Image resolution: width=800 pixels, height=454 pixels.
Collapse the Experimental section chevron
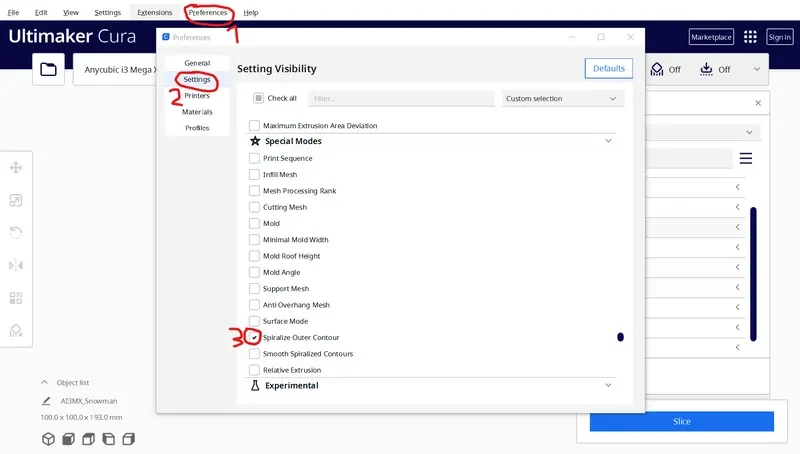pos(608,385)
